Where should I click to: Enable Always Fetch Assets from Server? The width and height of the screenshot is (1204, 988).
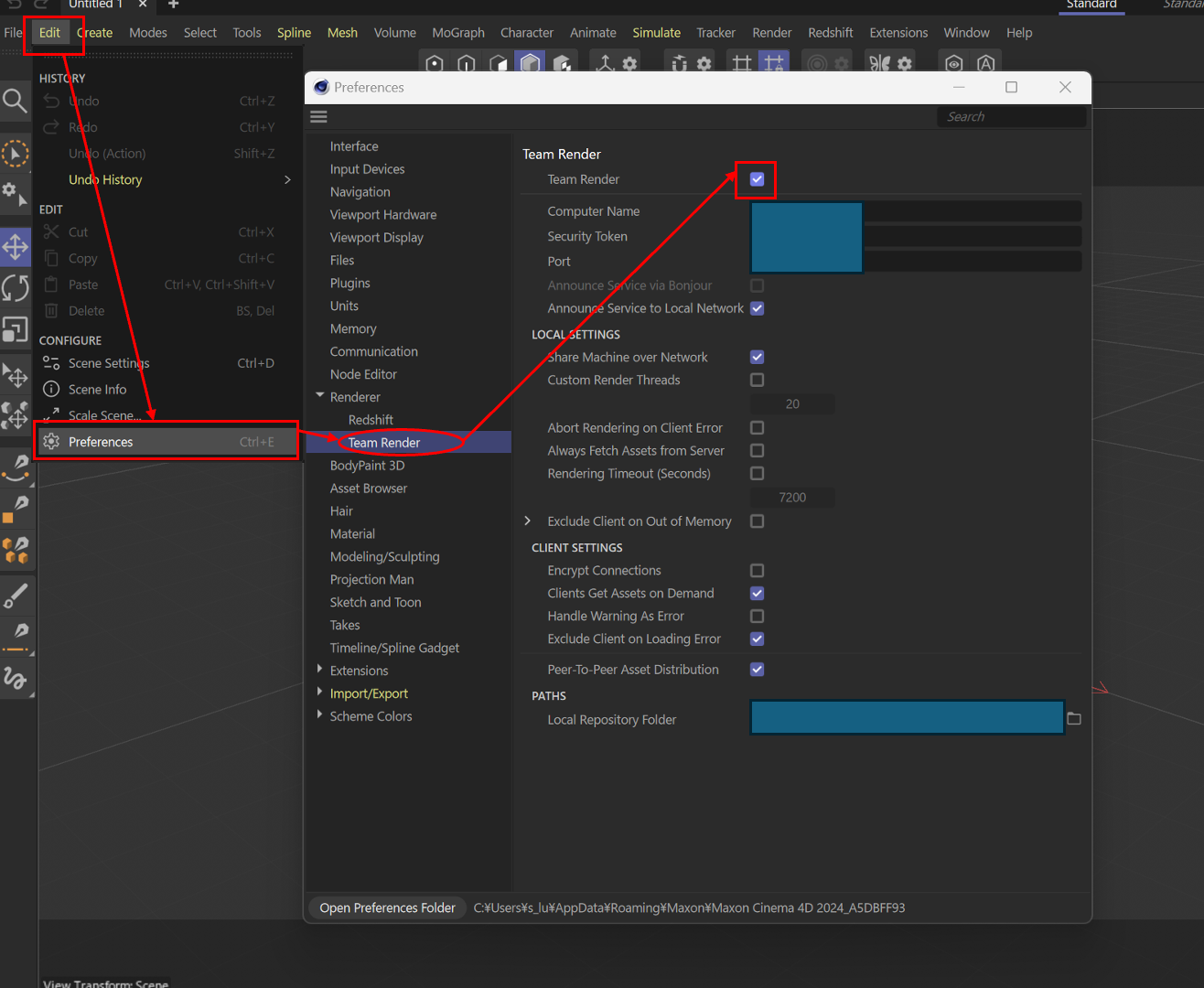pyautogui.click(x=757, y=450)
